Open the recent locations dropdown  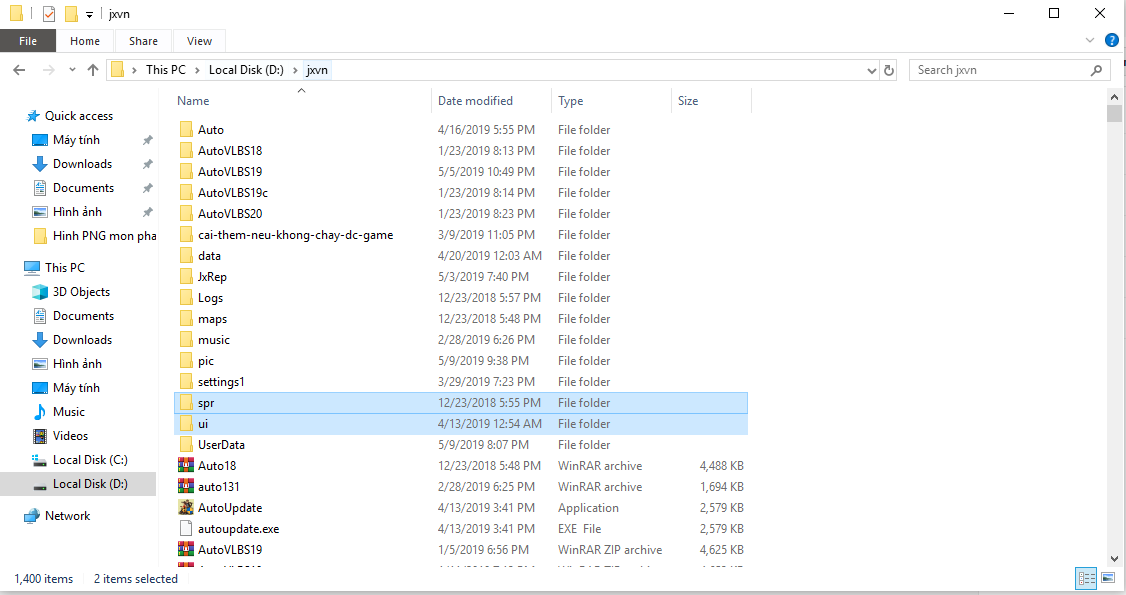pyautogui.click(x=72, y=70)
